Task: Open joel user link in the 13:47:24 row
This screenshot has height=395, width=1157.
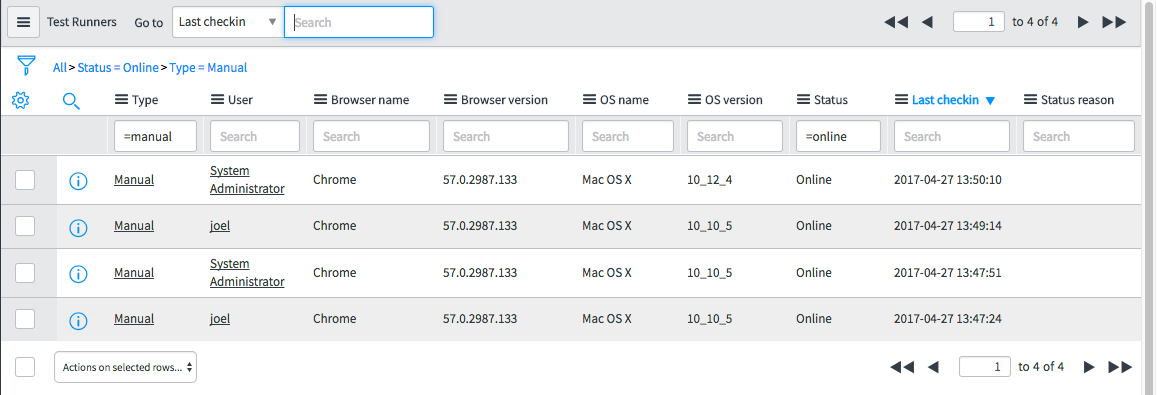Action: (220, 319)
